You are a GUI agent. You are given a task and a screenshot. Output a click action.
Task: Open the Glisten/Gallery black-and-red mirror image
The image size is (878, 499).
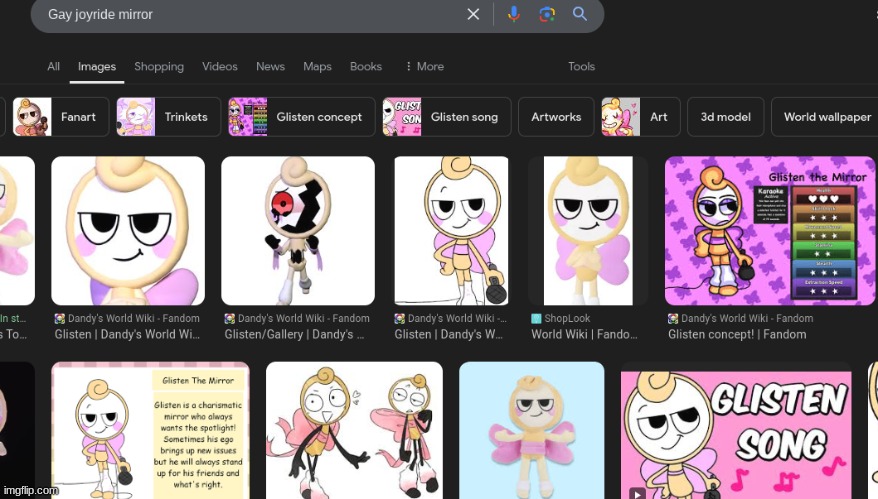(298, 230)
